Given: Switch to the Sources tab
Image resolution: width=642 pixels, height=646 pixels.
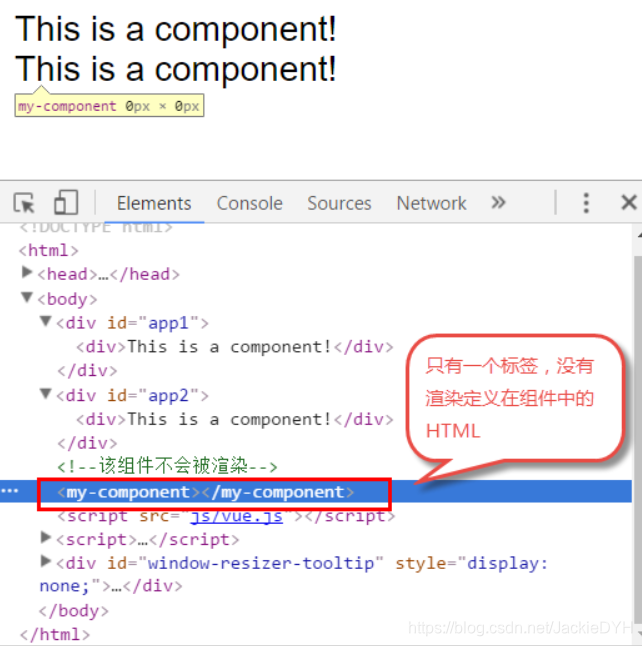Looking at the screenshot, I should click(339, 203).
